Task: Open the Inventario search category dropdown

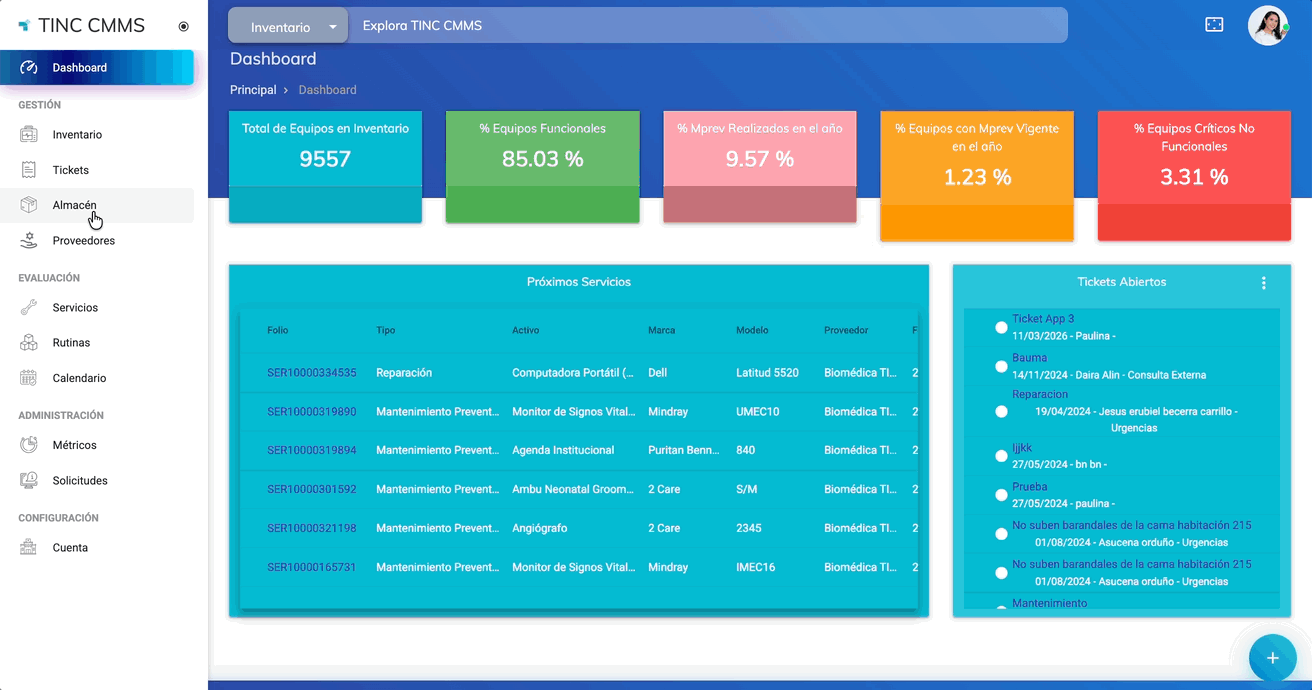Action: pos(288,27)
